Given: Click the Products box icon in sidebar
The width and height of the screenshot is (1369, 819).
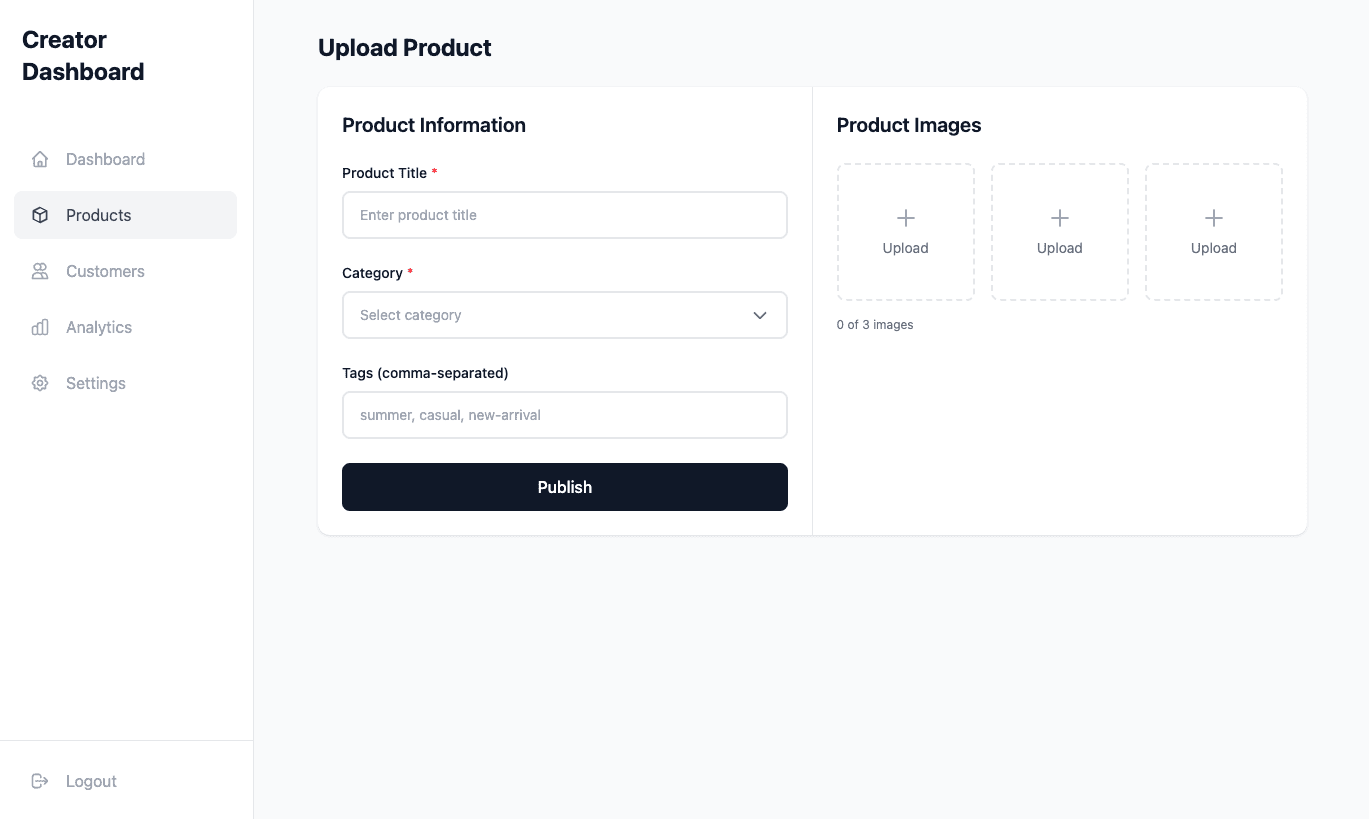Looking at the screenshot, I should 40,214.
